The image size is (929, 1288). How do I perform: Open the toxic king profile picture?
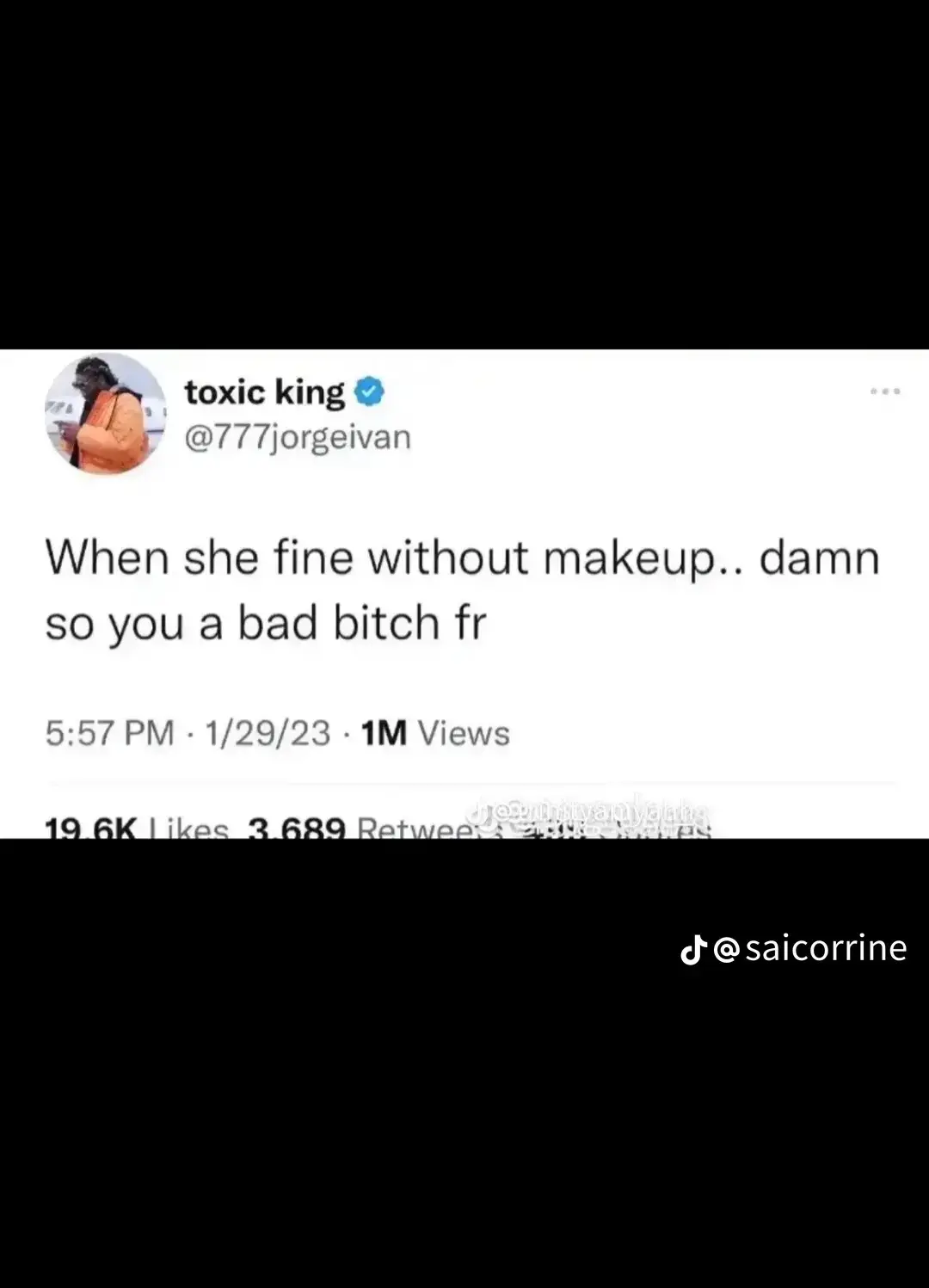pyautogui.click(x=106, y=414)
